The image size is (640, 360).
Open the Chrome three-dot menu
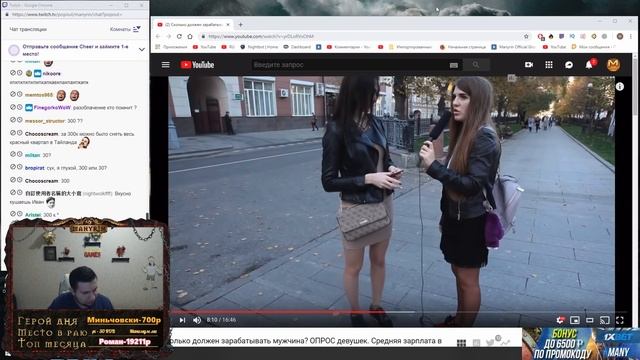[x=631, y=36]
